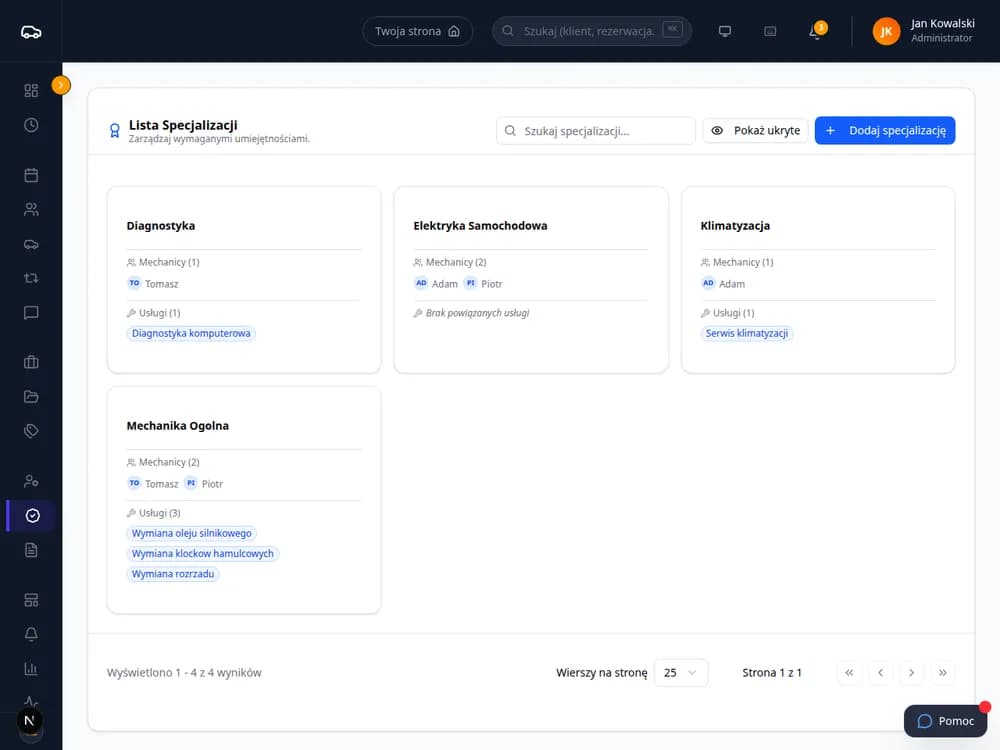This screenshot has width=1000, height=750.
Task: Toggle Pokaż ukryte hidden specializations
Action: coord(755,131)
